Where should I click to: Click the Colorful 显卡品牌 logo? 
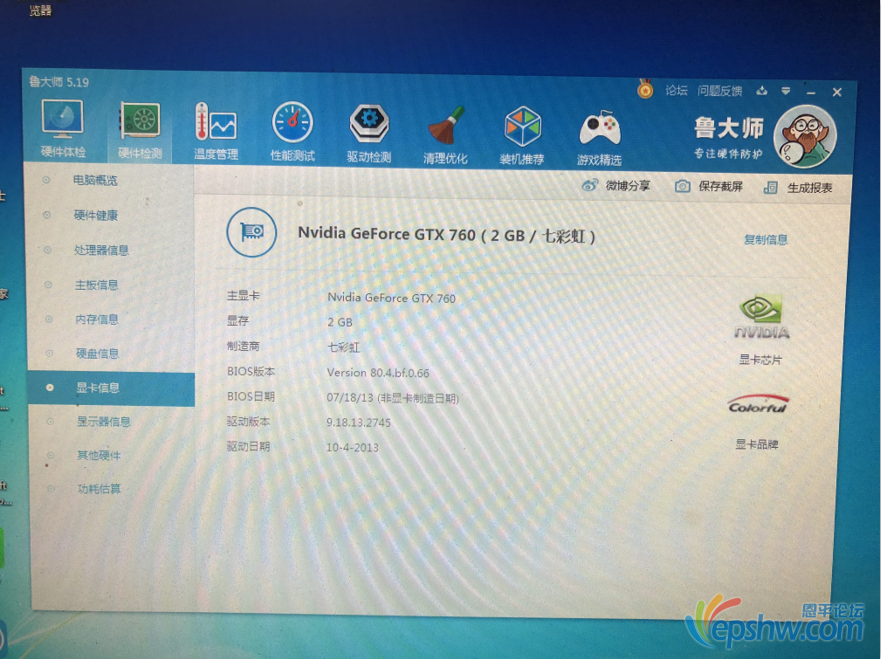point(757,404)
